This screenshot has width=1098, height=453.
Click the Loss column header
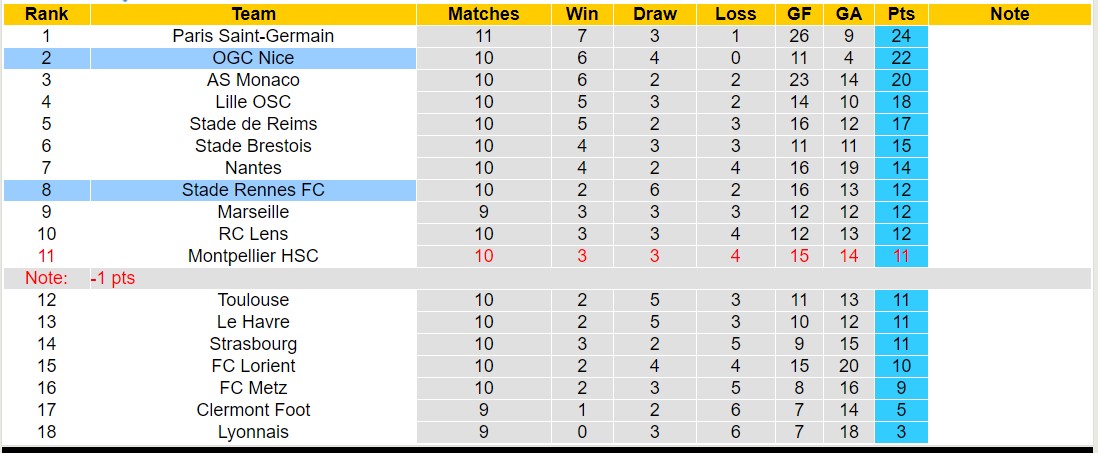(735, 14)
